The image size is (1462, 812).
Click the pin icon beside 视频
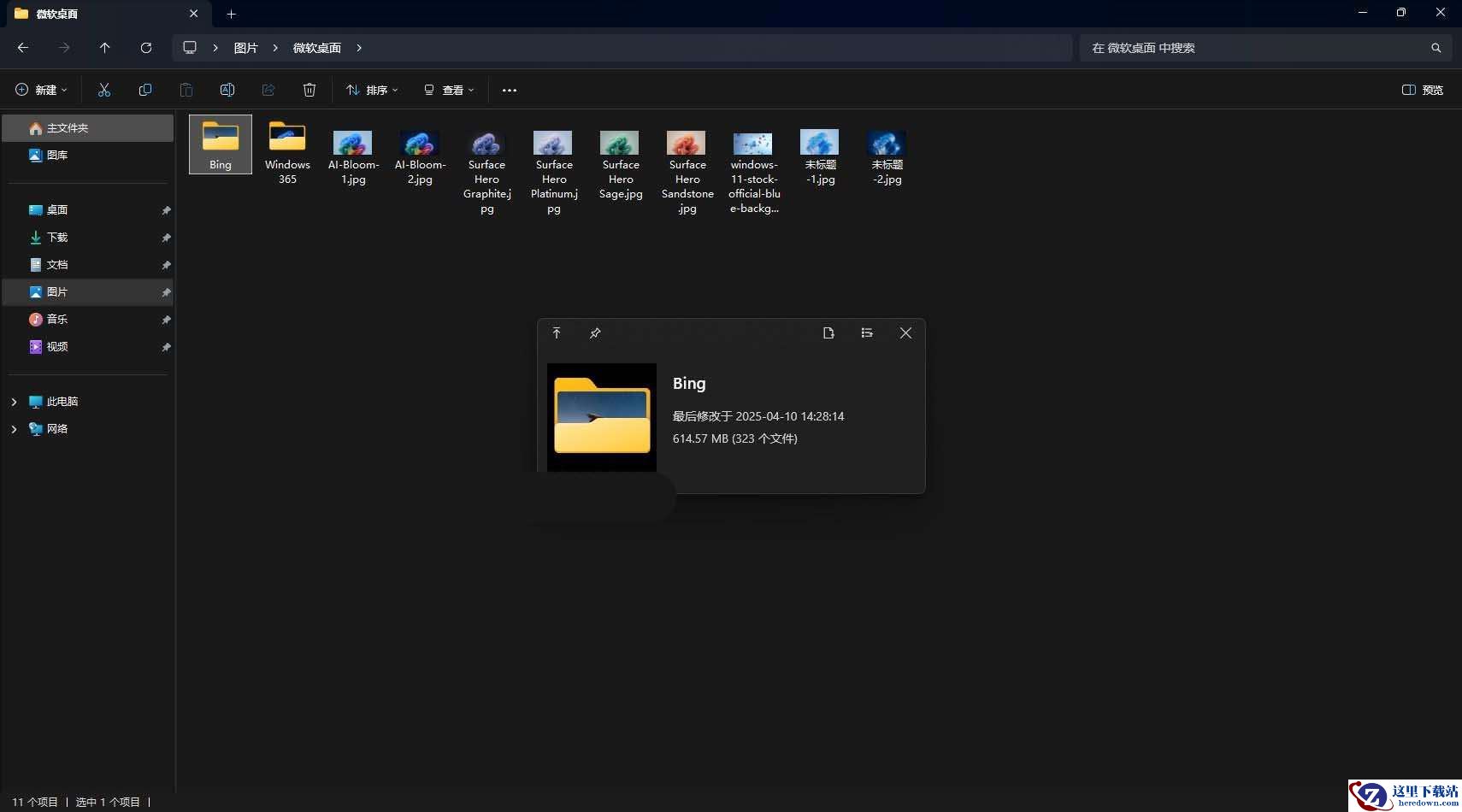166,347
